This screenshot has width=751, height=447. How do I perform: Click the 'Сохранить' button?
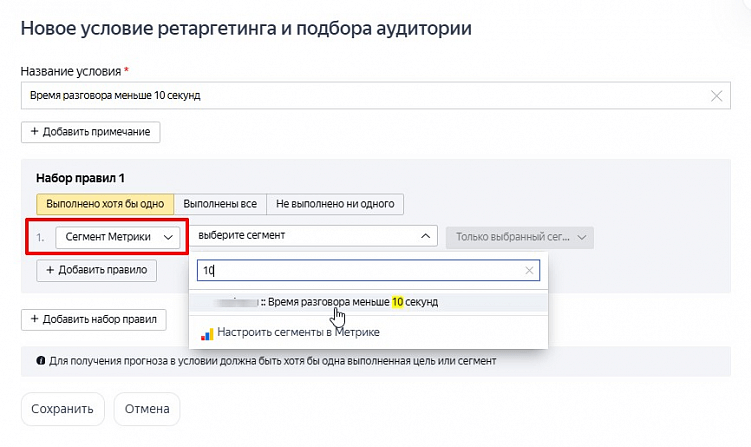coord(63,409)
